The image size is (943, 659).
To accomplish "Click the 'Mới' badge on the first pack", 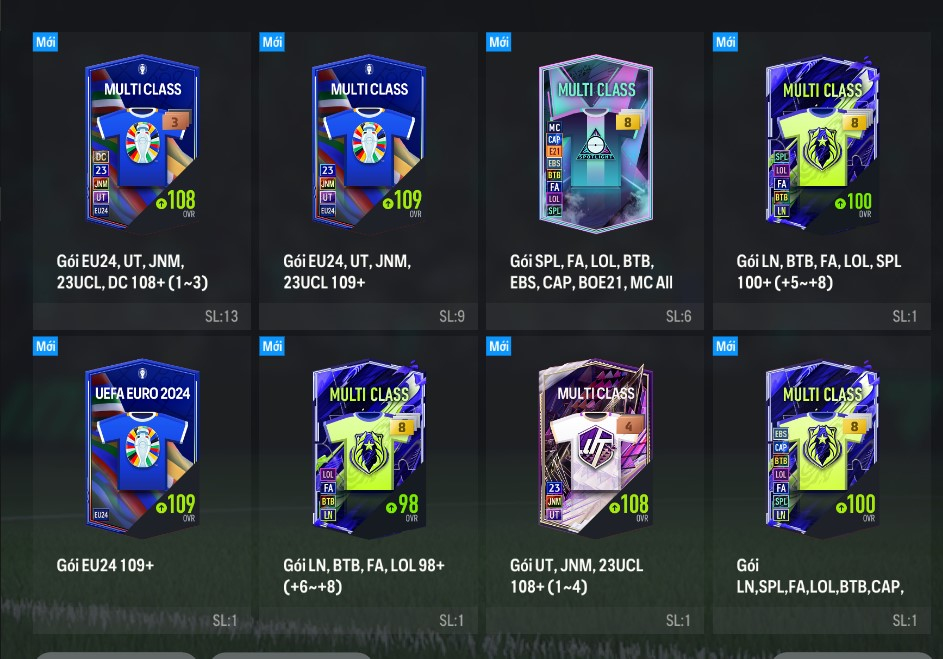I will [46, 42].
